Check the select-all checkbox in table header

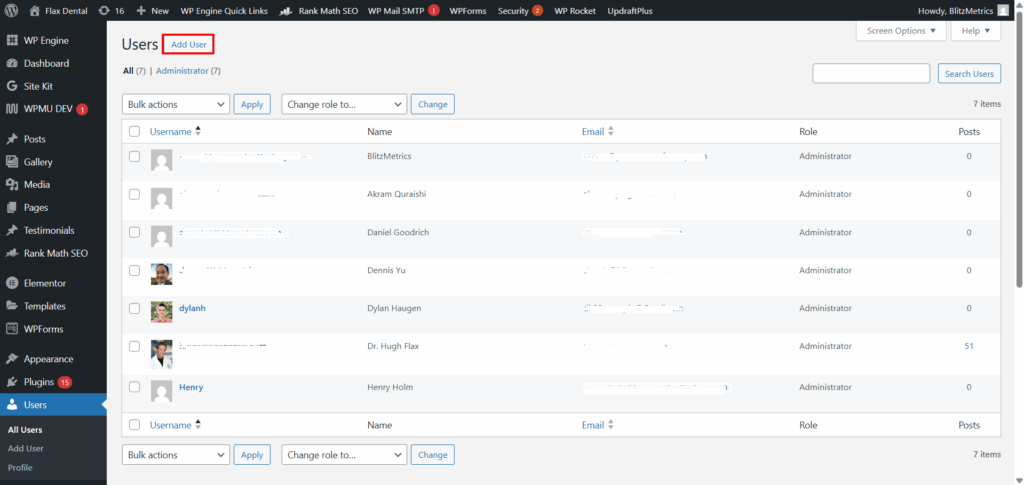pyautogui.click(x=134, y=132)
